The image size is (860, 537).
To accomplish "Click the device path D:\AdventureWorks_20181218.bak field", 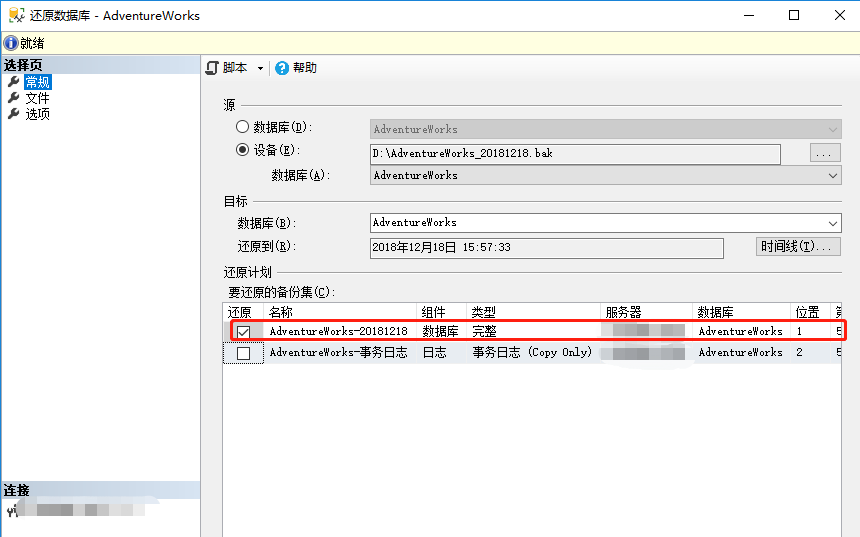I will click(x=575, y=154).
